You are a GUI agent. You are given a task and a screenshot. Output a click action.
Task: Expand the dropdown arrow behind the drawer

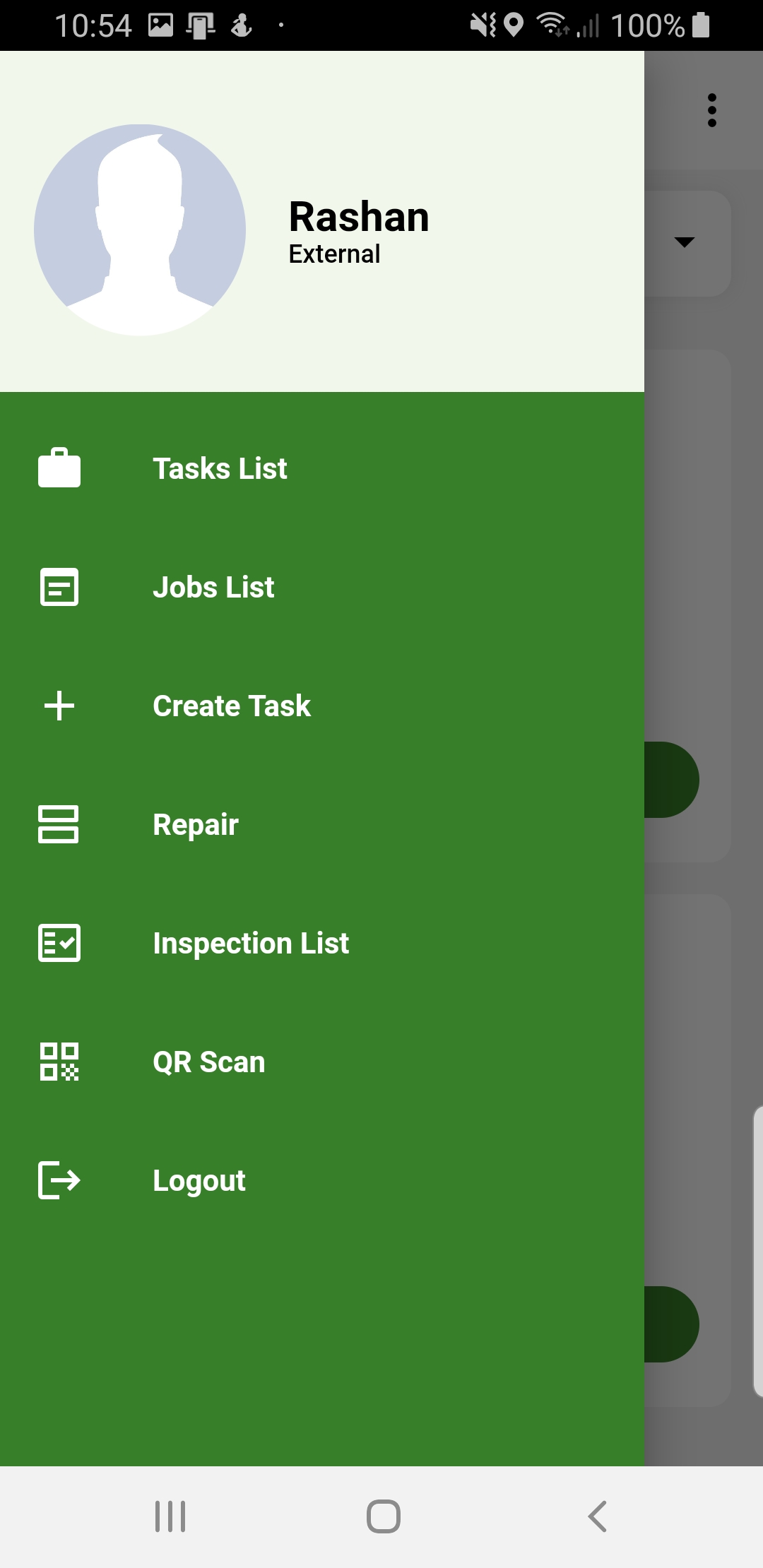pos(684,242)
